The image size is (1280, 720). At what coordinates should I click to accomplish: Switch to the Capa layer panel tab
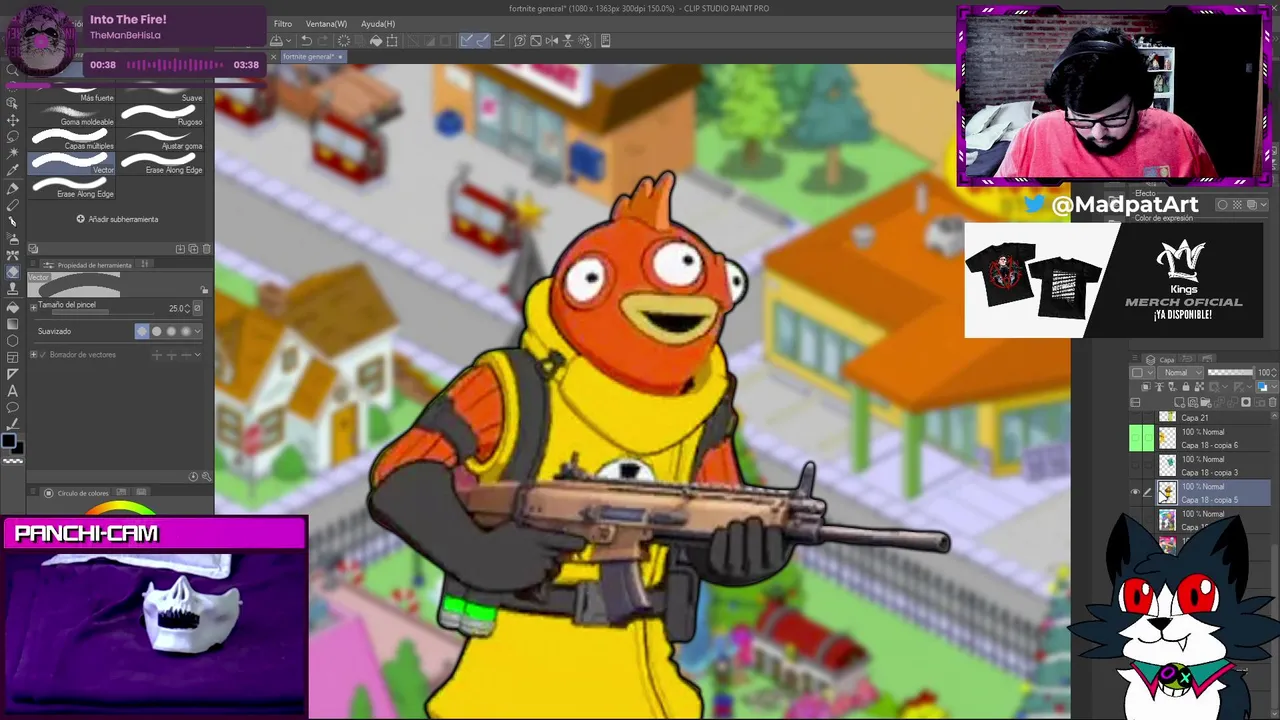pyautogui.click(x=1161, y=360)
